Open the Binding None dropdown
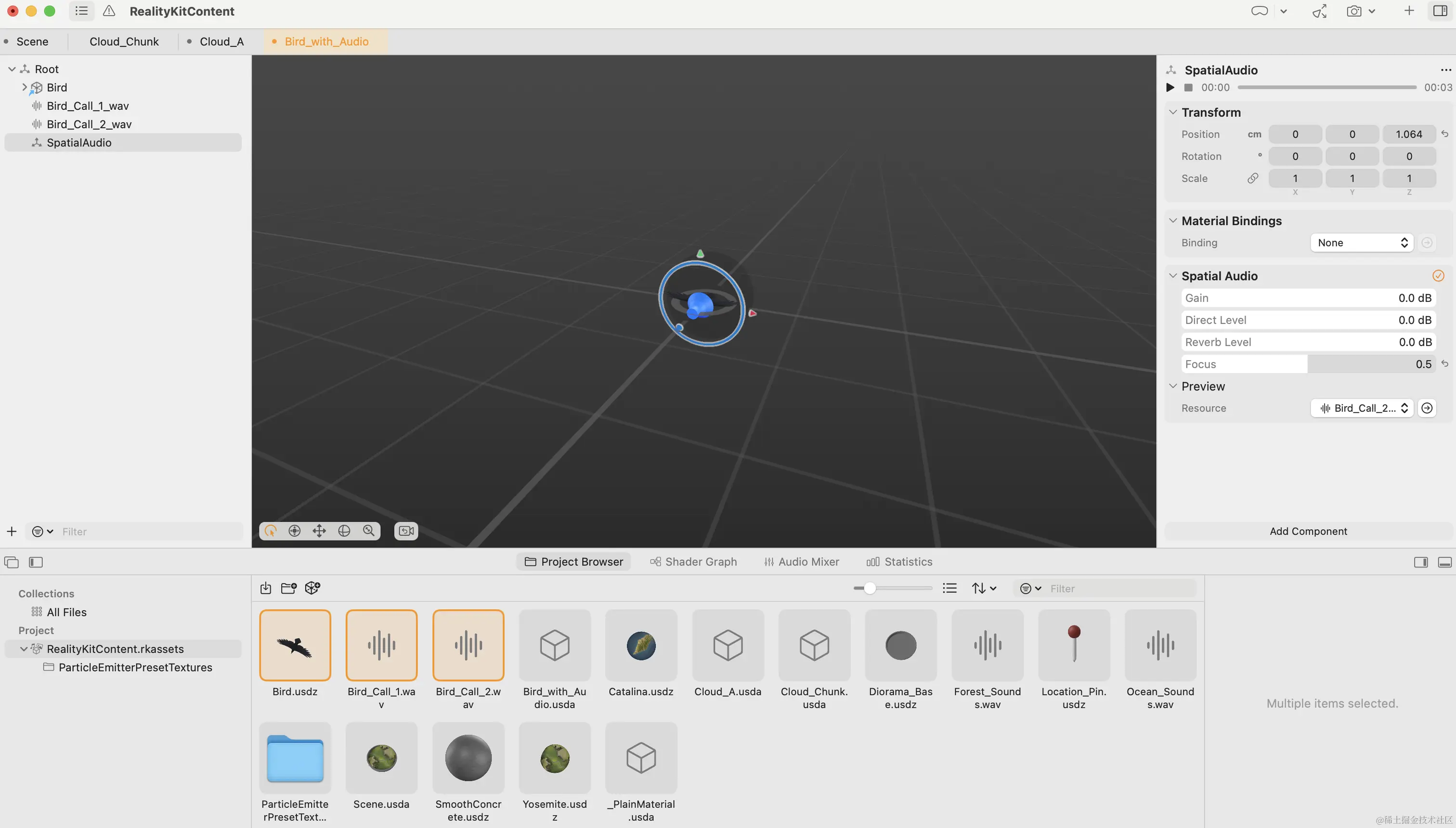 [x=1362, y=243]
